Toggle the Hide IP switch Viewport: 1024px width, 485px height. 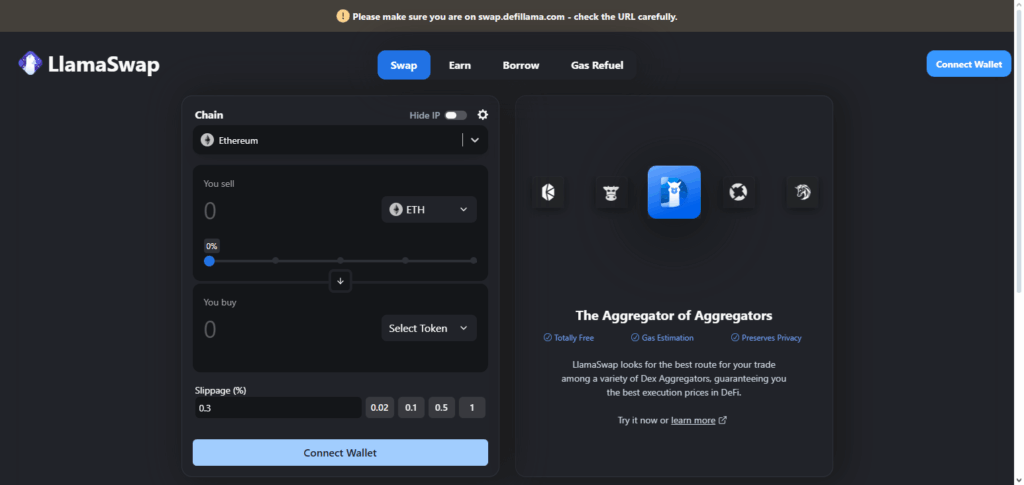coord(456,116)
